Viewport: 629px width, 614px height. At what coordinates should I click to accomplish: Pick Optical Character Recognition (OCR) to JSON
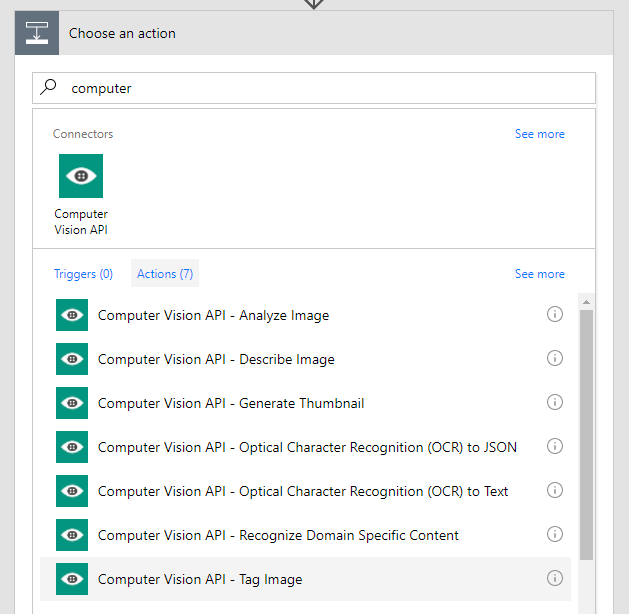pyautogui.click(x=305, y=447)
